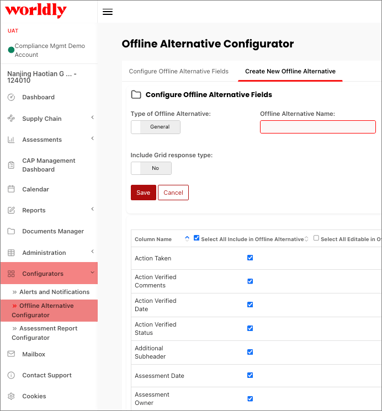Open Cookies link in sidebar
Screen dimensions: 382x411
point(34,396)
